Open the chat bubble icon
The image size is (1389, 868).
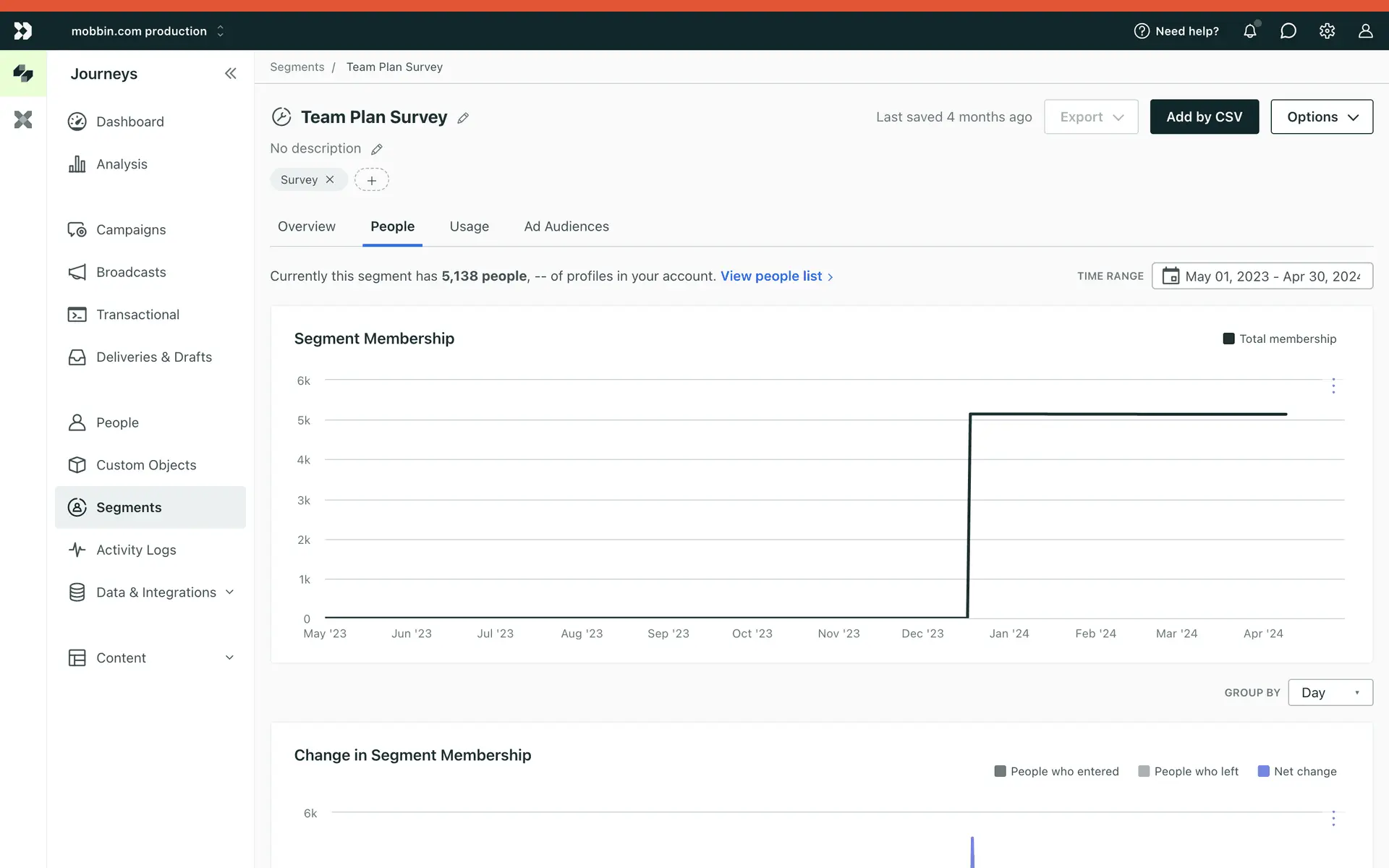[x=1288, y=31]
